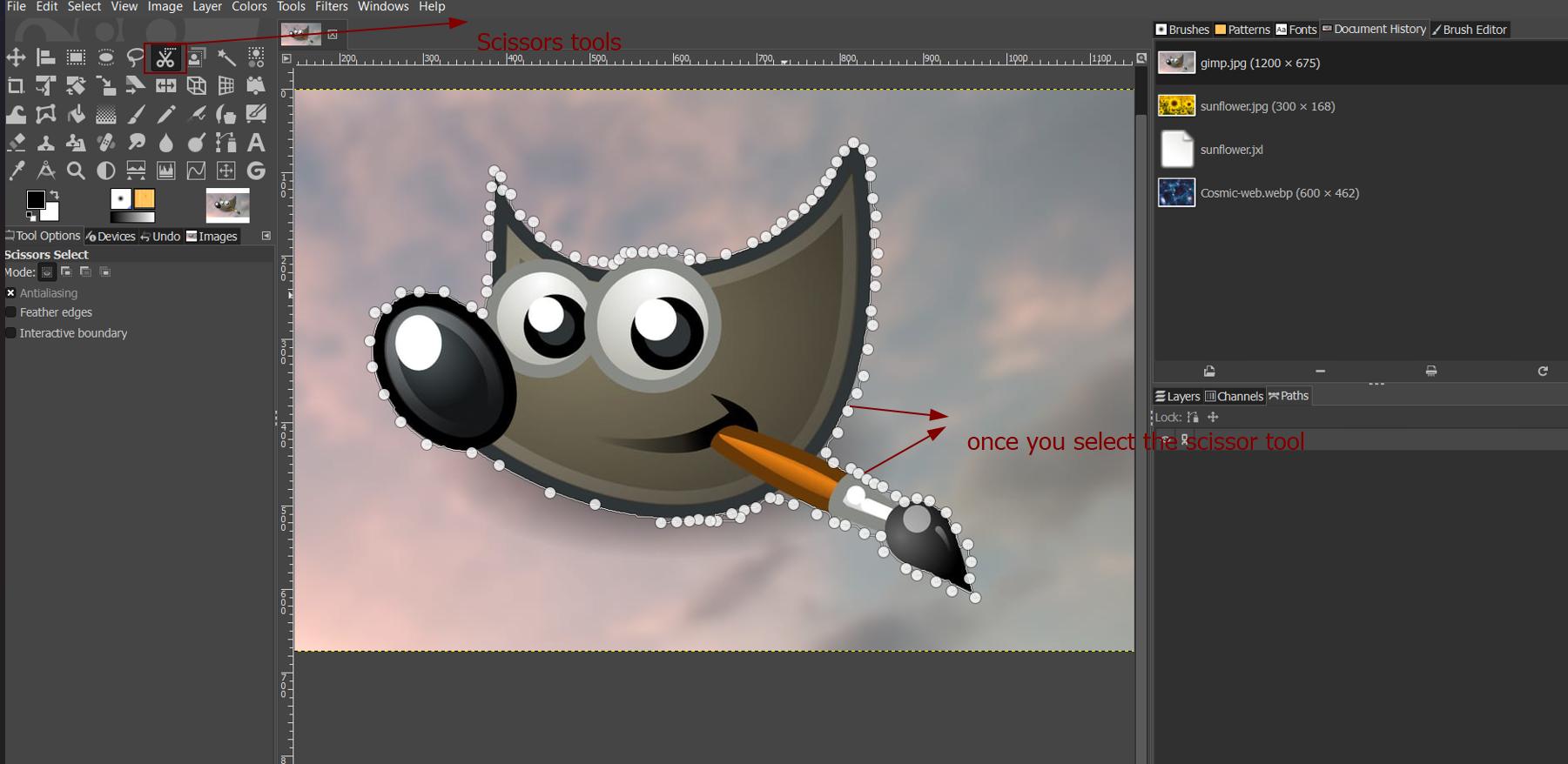Click the foreground black color swatch
Screen dimensions: 1568x764
(35, 200)
